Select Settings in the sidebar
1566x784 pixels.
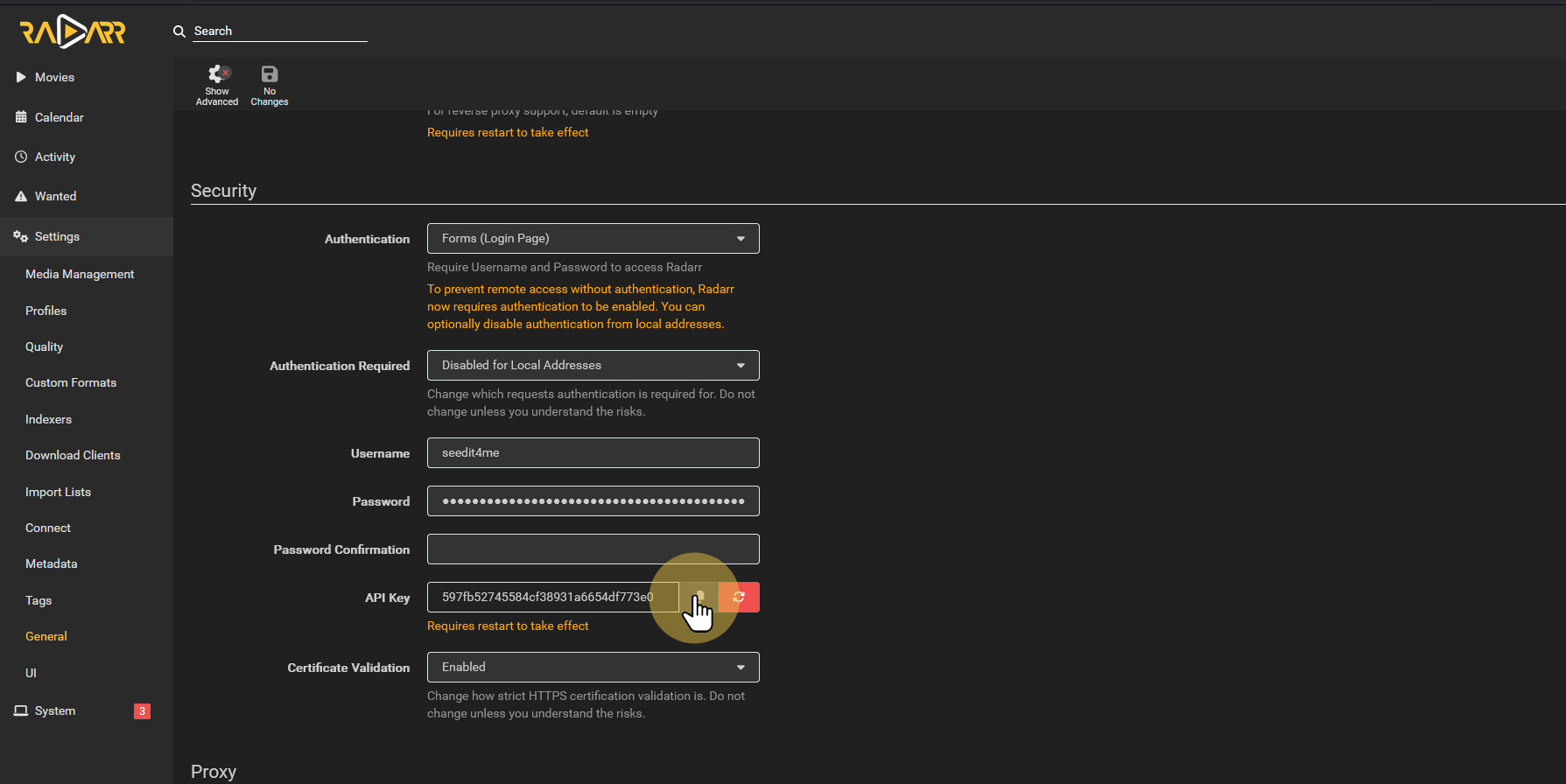pos(58,236)
